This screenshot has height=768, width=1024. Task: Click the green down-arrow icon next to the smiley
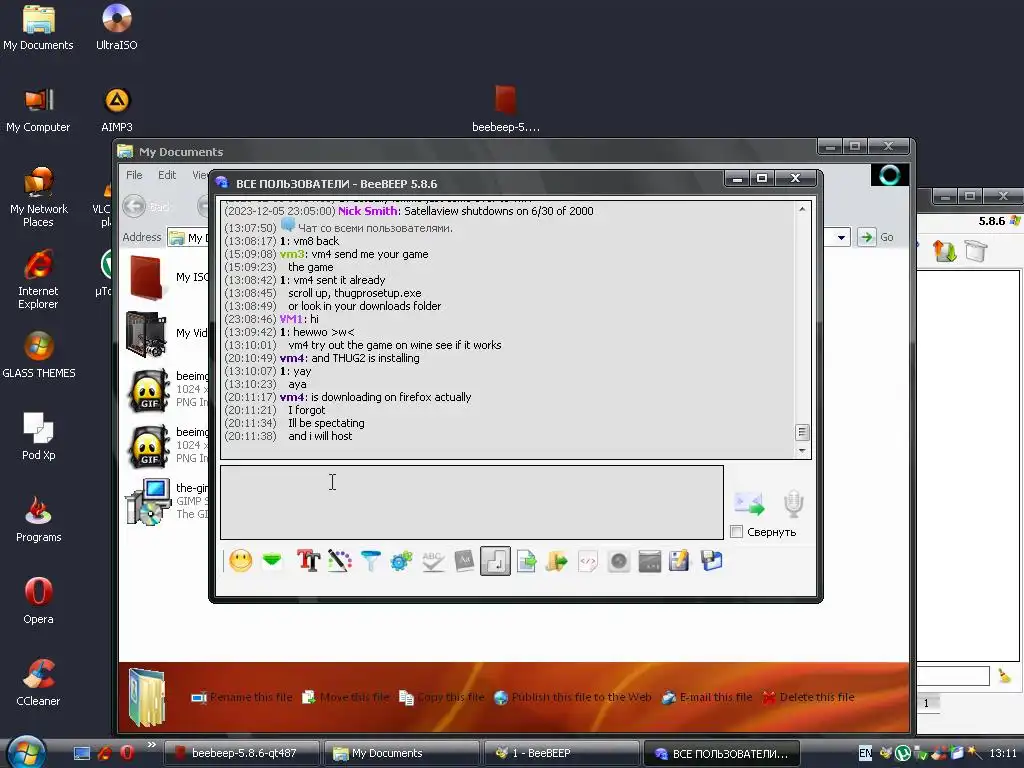[x=272, y=561]
